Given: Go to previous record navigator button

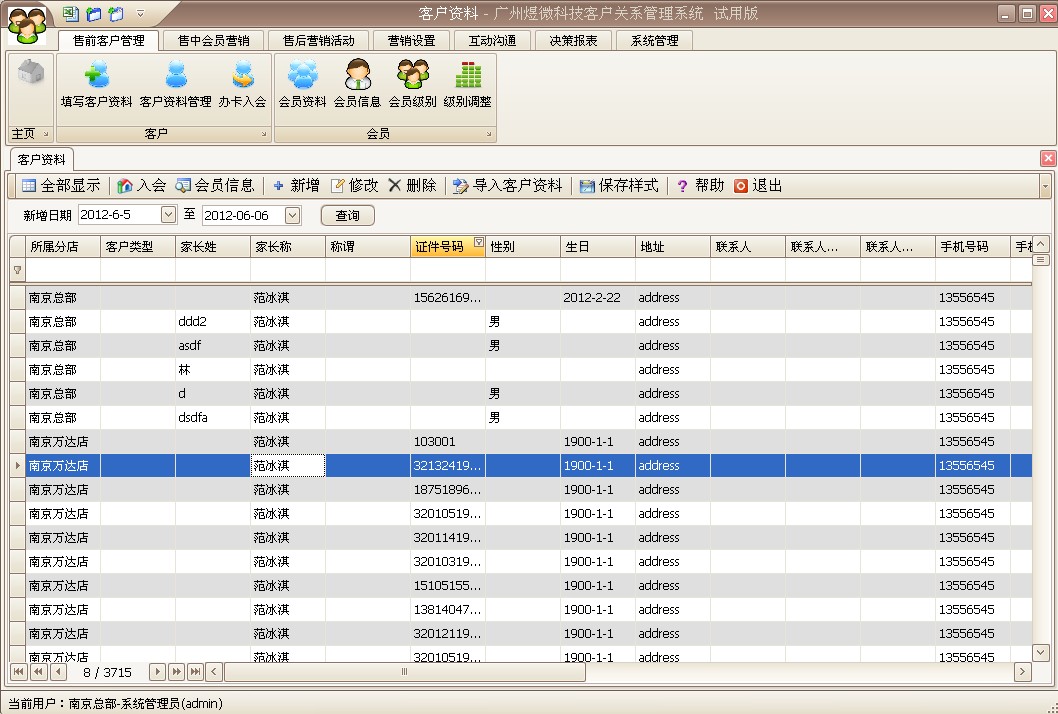Looking at the screenshot, I should (58, 671).
